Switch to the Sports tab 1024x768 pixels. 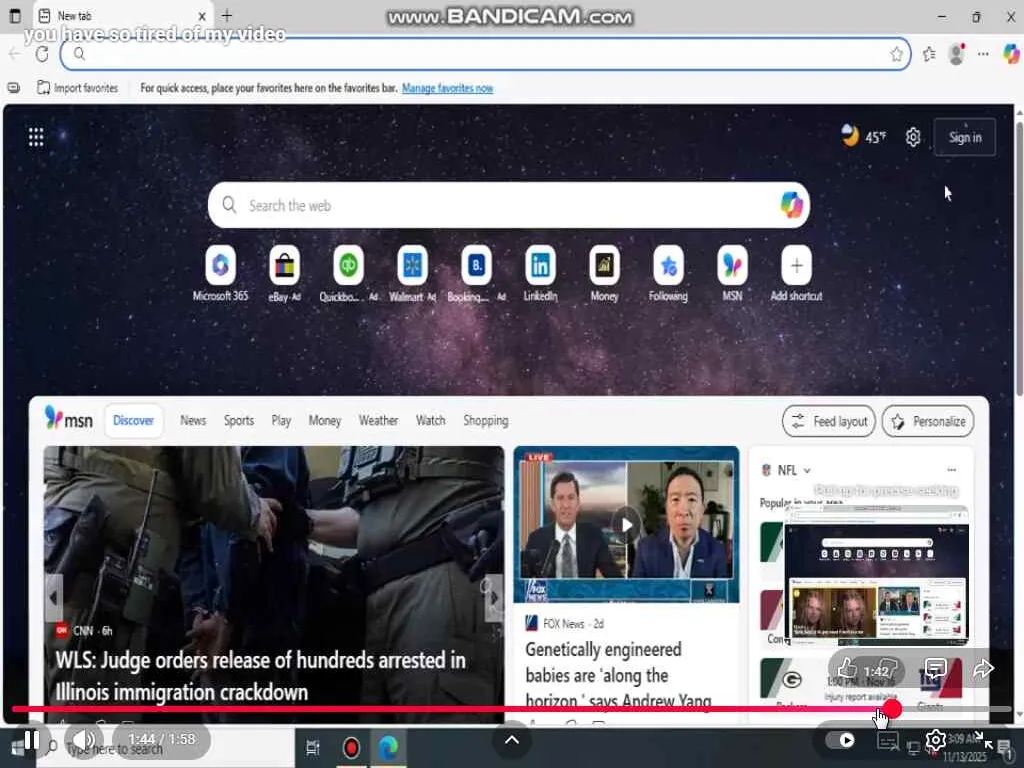(x=238, y=421)
